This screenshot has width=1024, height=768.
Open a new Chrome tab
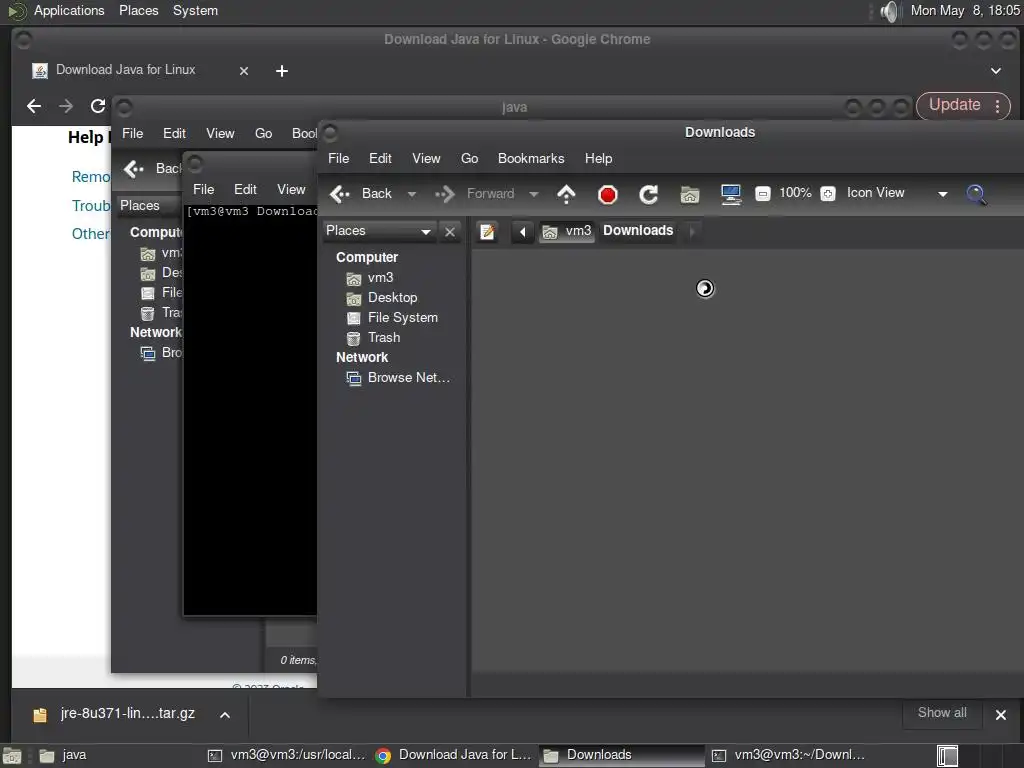pos(281,71)
